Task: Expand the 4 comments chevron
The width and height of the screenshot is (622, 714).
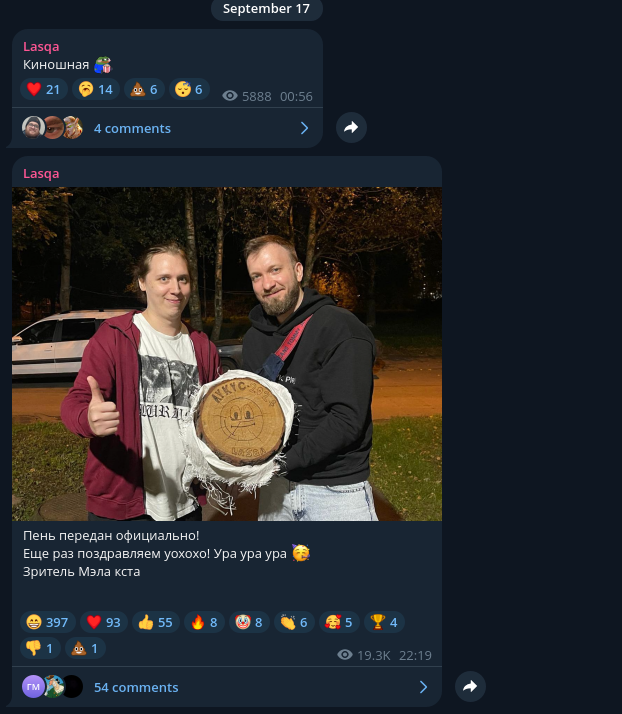Action: (304, 128)
